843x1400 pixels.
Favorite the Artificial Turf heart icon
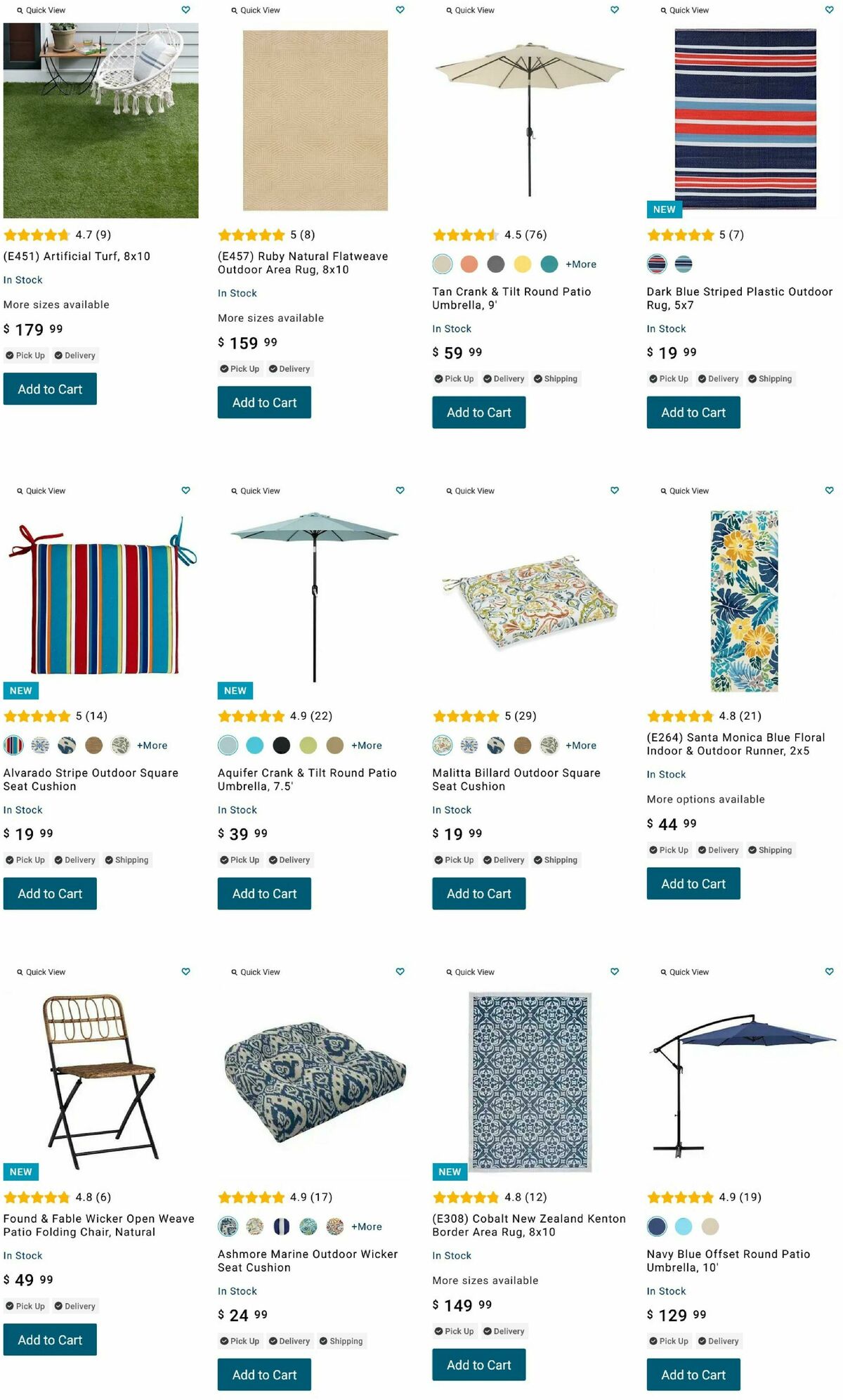pyautogui.click(x=185, y=10)
